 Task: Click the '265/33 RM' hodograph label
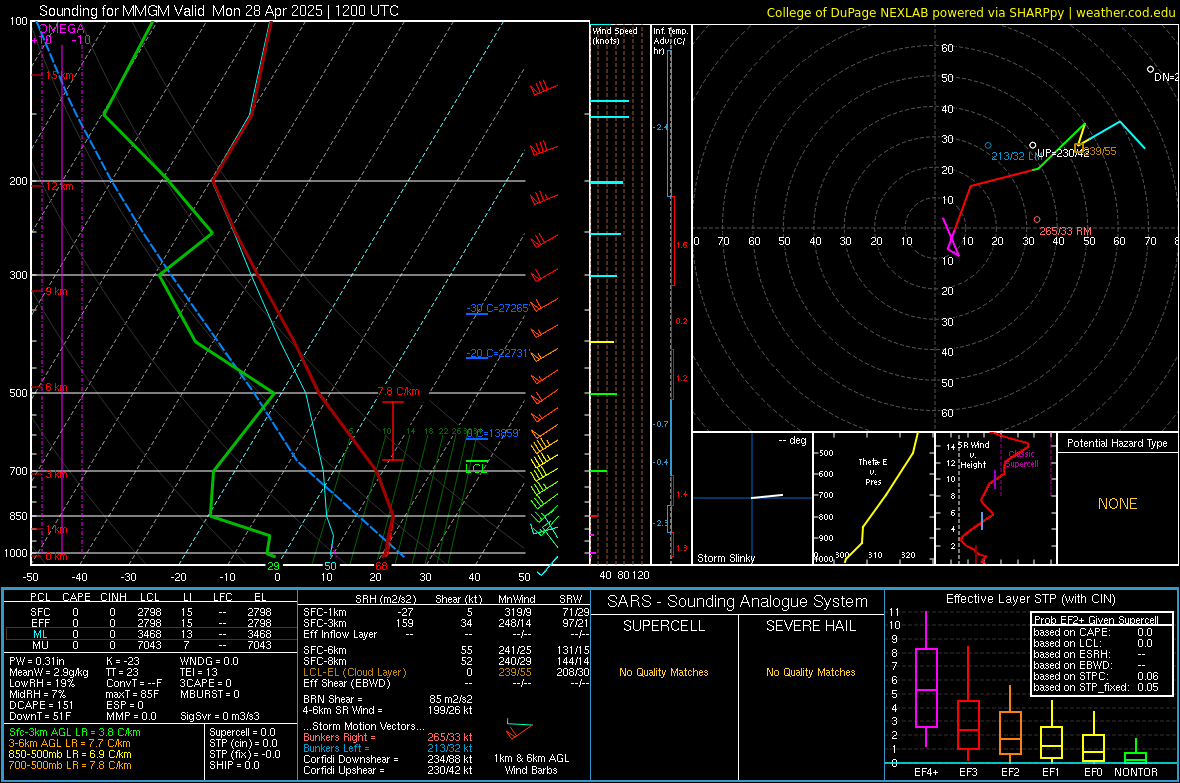coord(1065,231)
